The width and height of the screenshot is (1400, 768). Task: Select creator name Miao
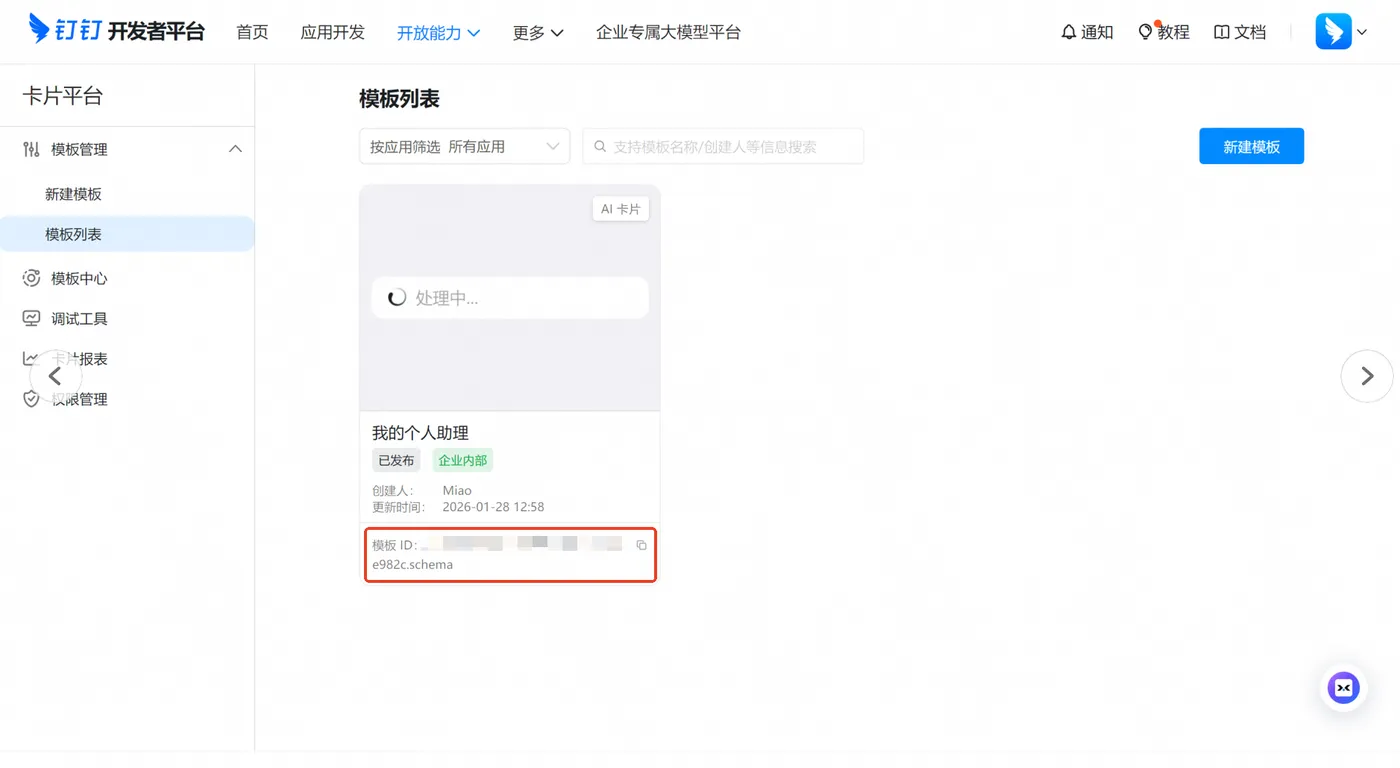click(457, 490)
